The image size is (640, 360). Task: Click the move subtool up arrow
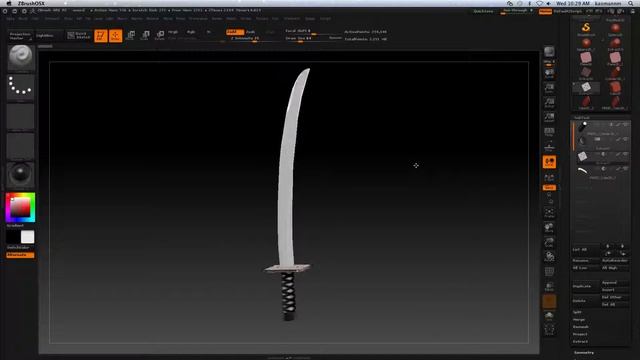pyautogui.click(x=608, y=246)
